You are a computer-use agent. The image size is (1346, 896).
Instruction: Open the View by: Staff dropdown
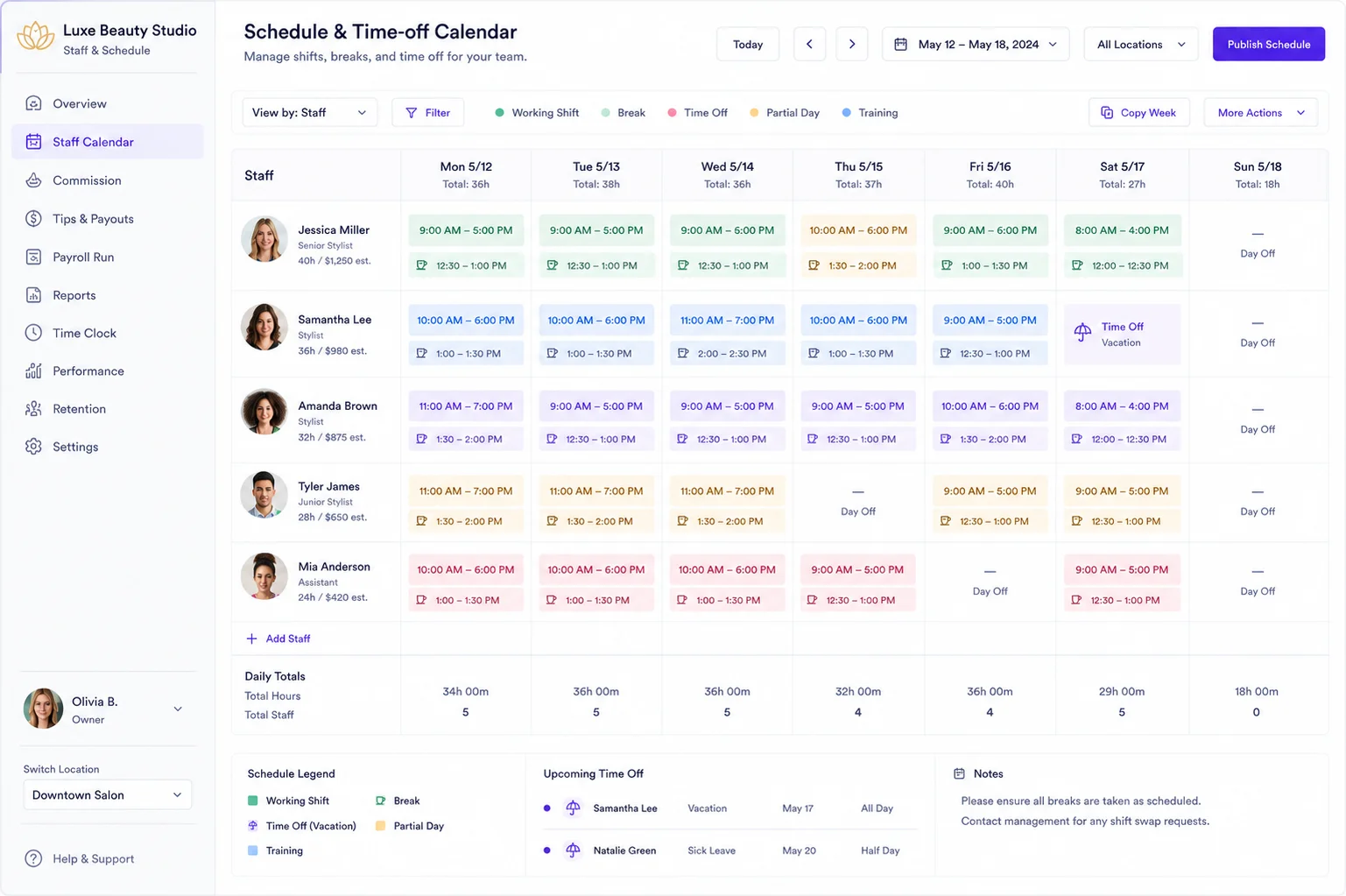click(310, 113)
